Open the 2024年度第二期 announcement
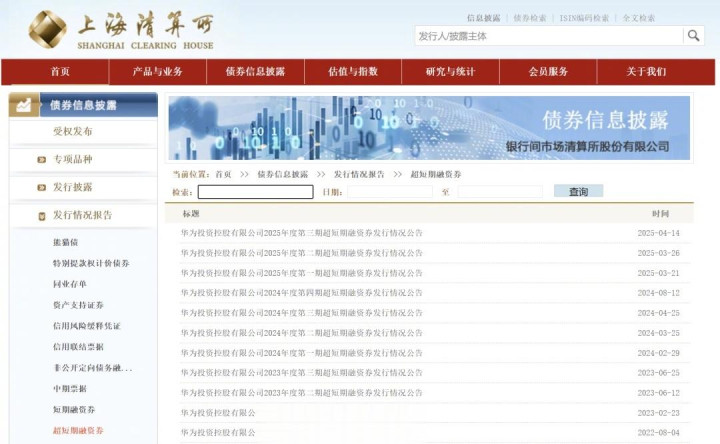 coord(302,333)
